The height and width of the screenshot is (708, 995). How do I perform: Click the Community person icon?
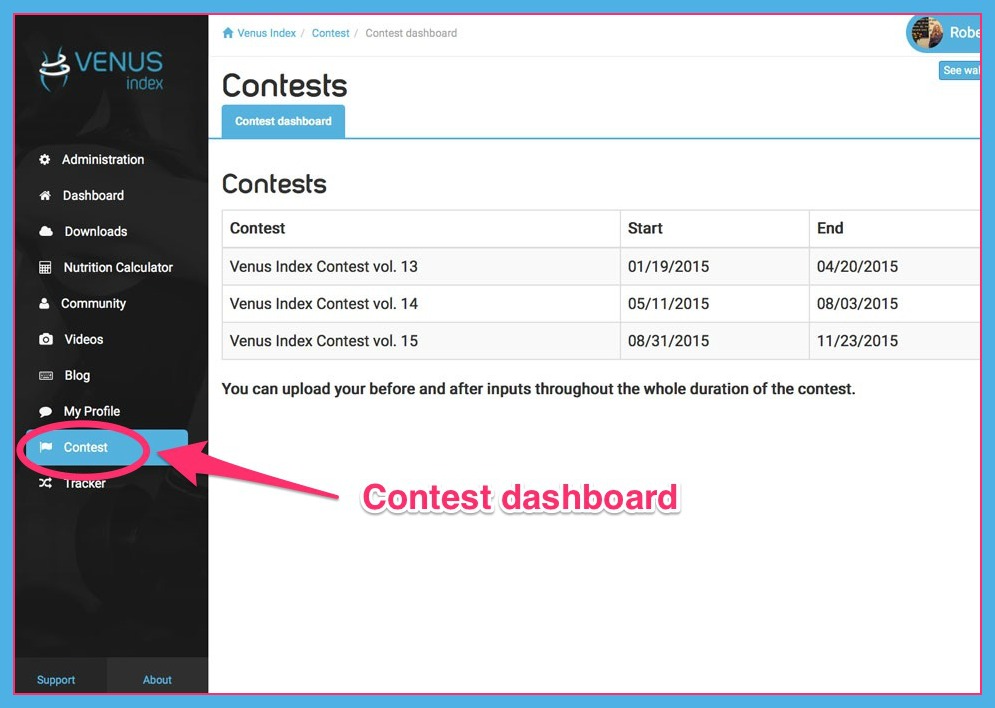tap(44, 303)
